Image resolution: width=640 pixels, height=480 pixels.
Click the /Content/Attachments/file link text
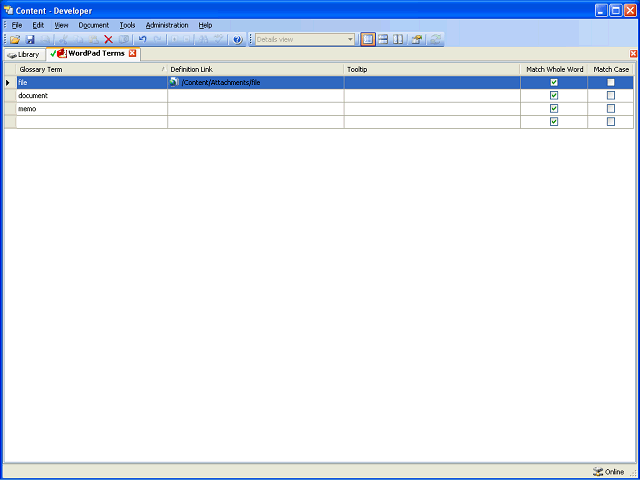pyautogui.click(x=221, y=83)
